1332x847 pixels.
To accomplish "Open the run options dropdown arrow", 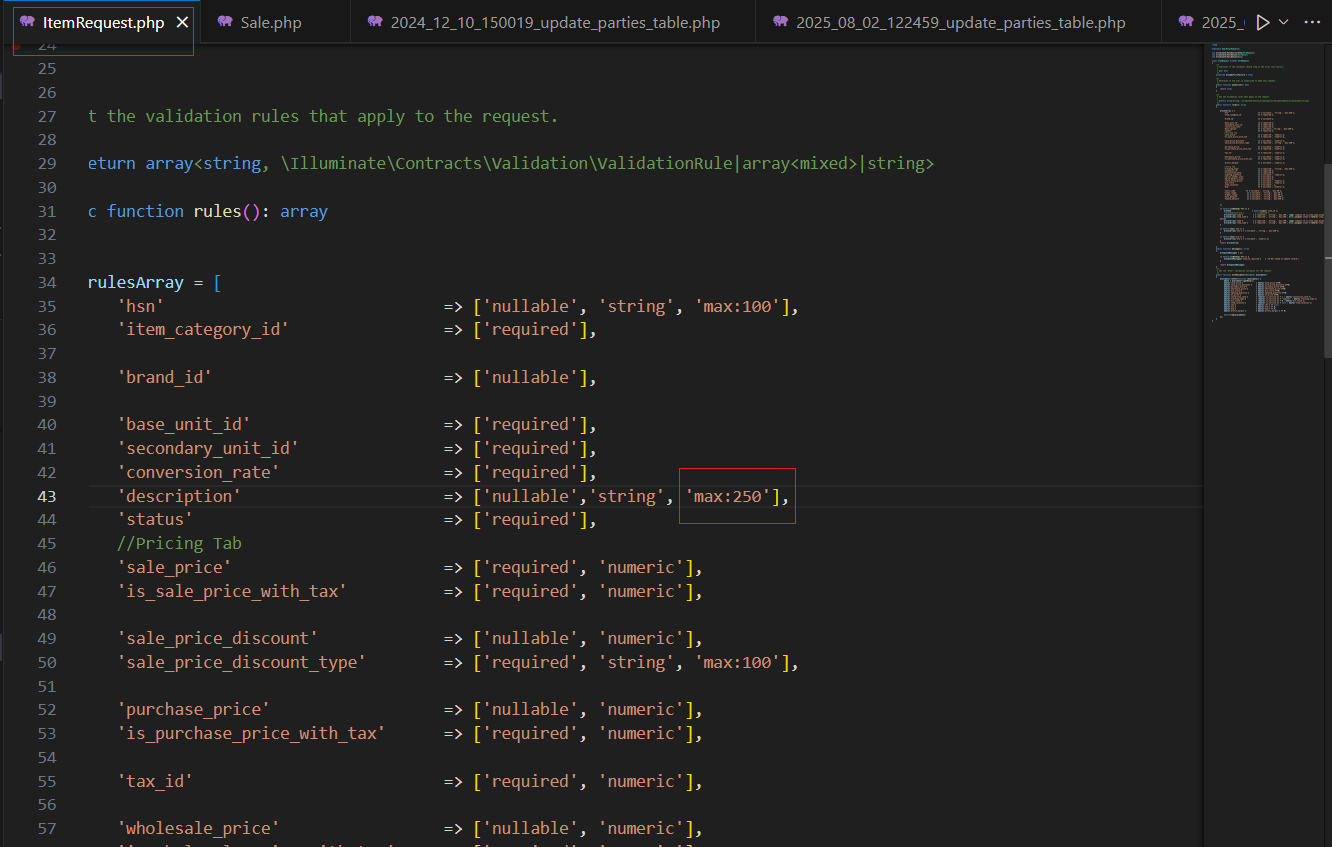I will coord(1284,22).
